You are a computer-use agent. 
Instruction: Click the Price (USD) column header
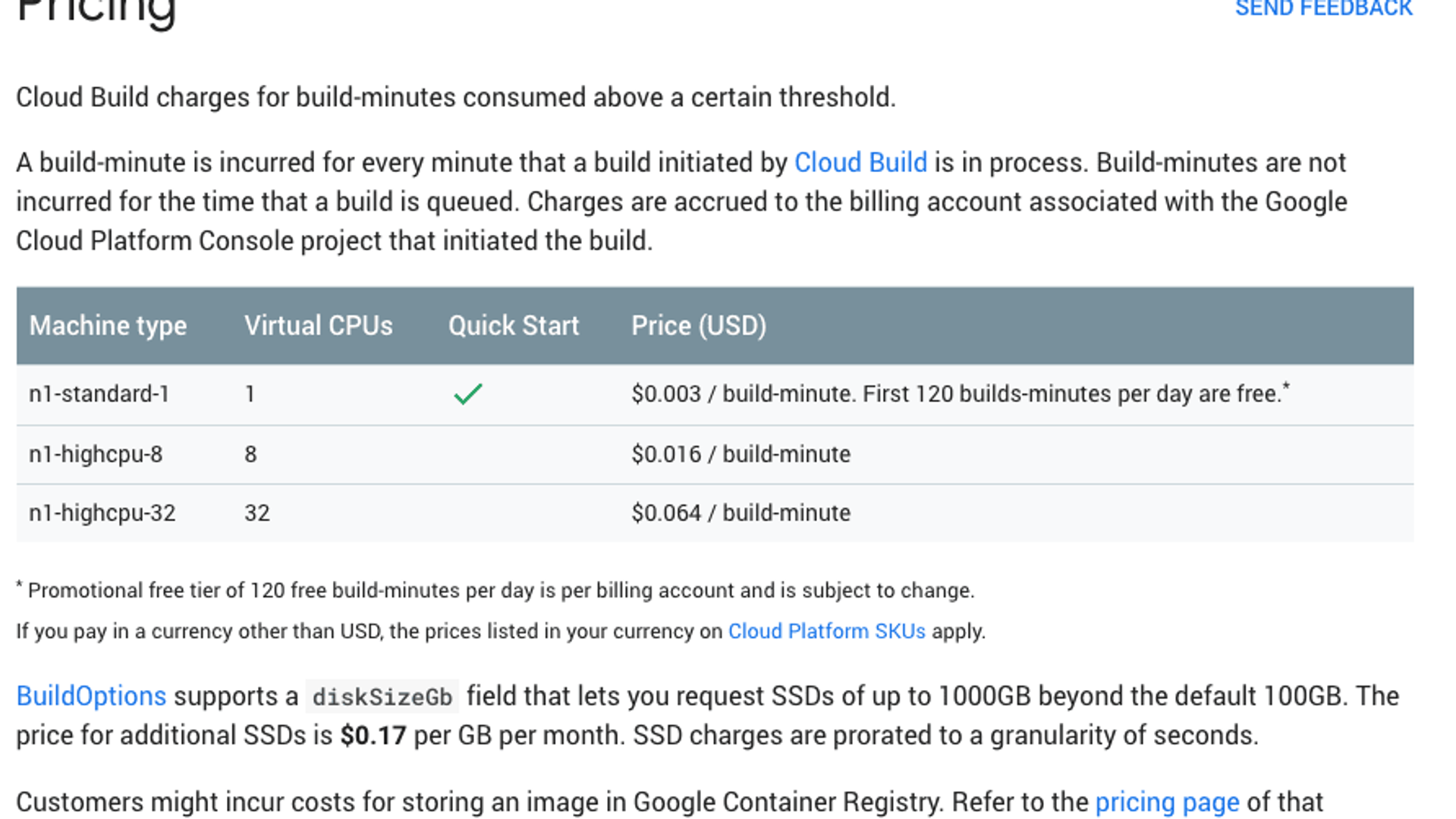pos(699,326)
